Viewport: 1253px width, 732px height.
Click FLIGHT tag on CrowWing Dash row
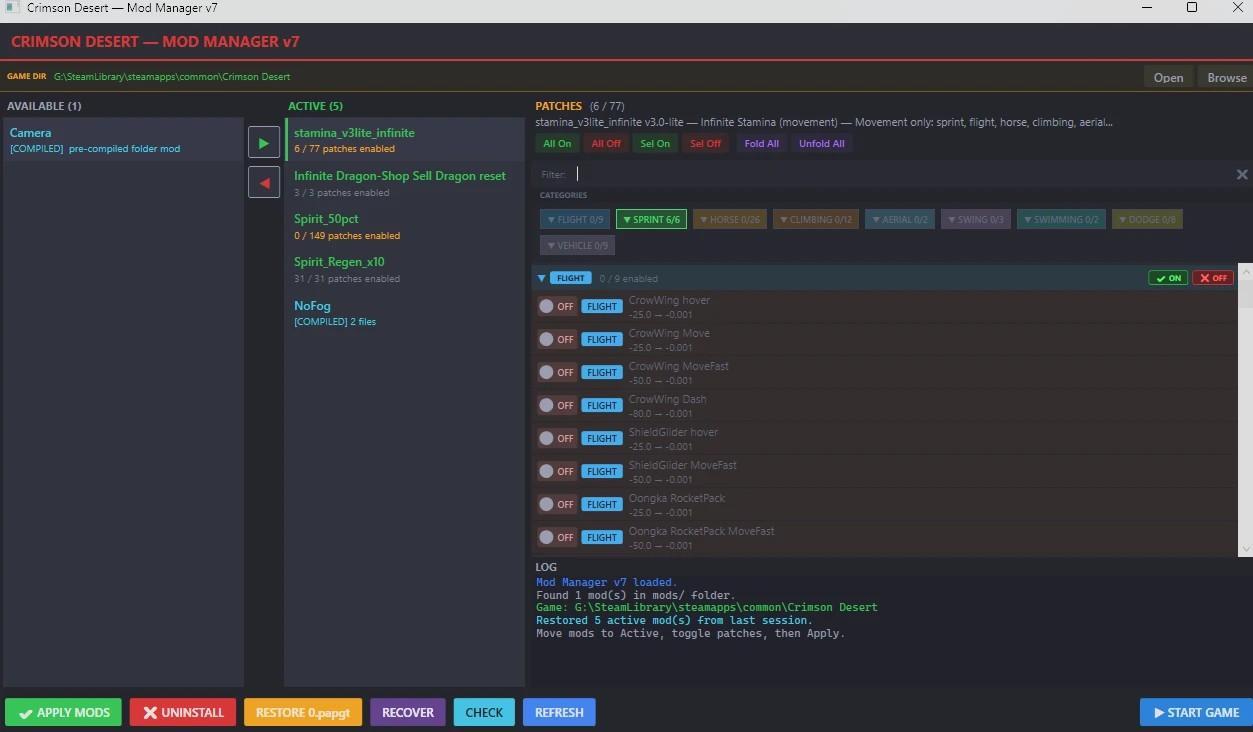tap(602, 405)
